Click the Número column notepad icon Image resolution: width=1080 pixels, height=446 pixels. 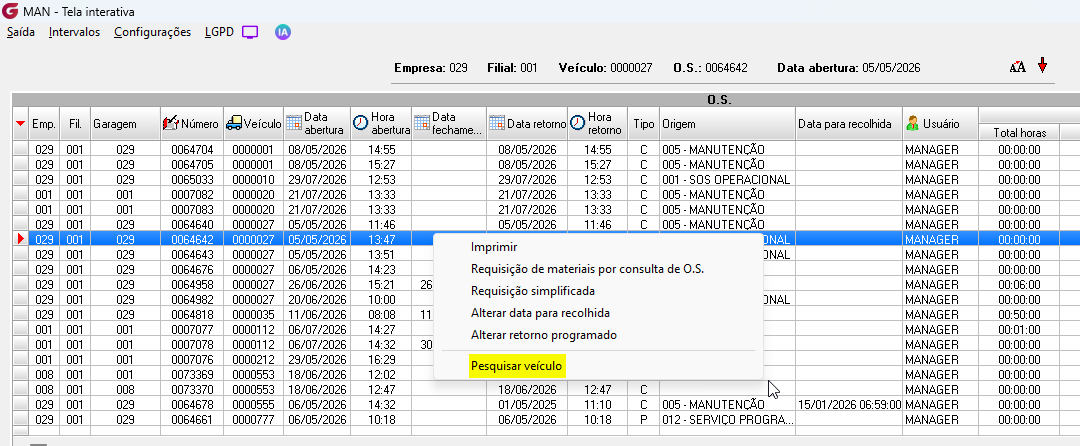pyautogui.click(x=171, y=123)
